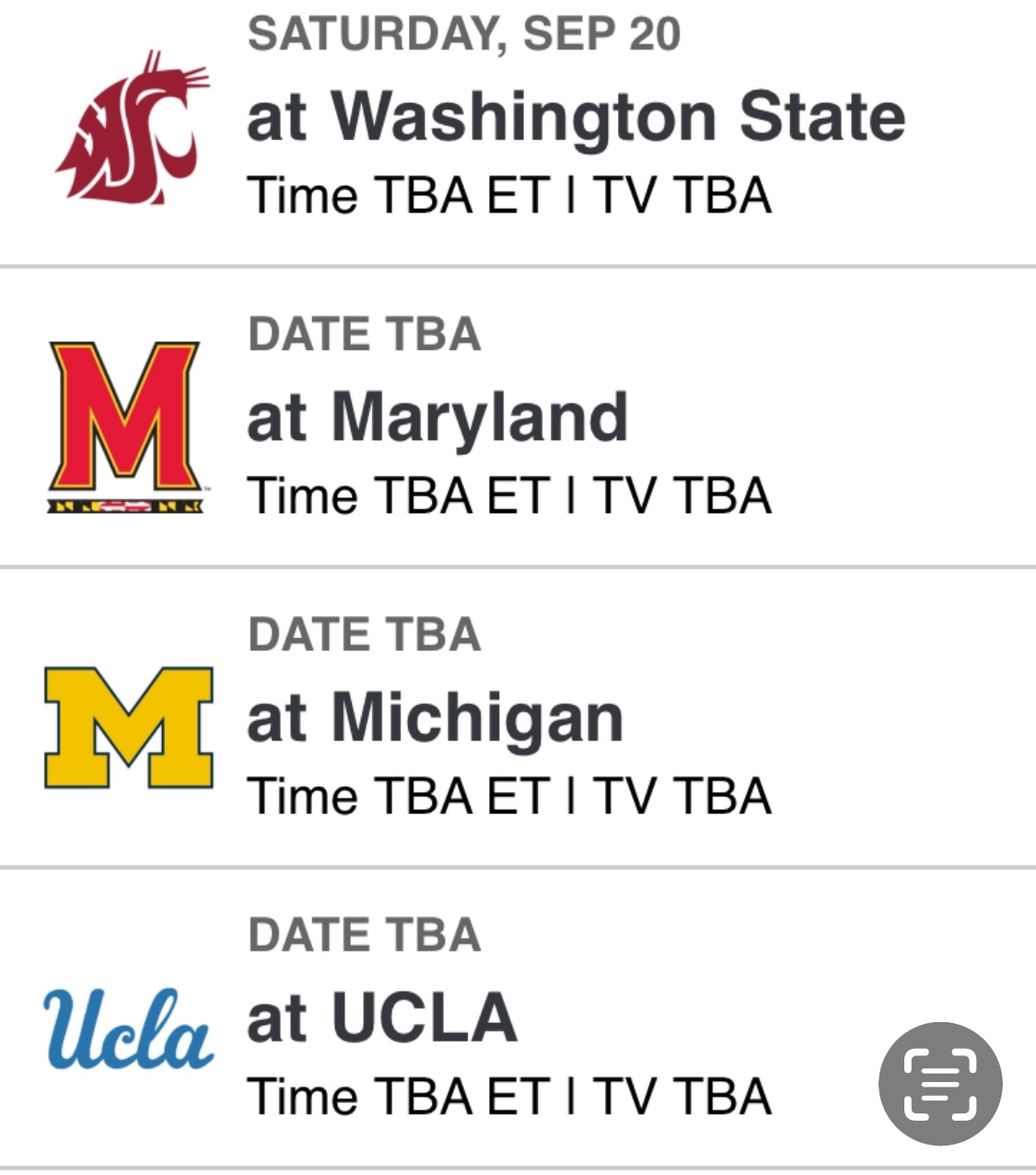The height and width of the screenshot is (1175, 1036).
Task: Tap the Maryland Terrapins M logo
Action: (x=126, y=425)
